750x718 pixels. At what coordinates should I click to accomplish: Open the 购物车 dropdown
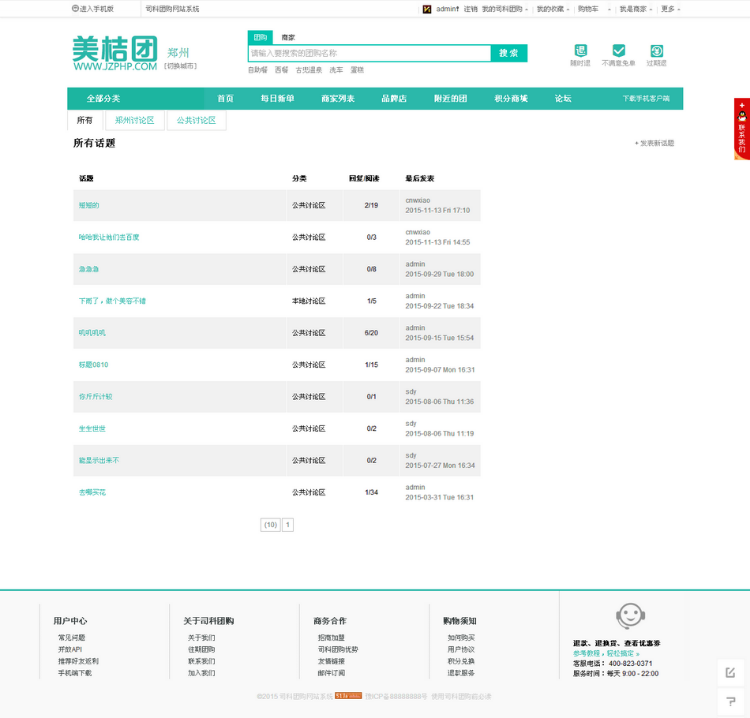click(x=594, y=9)
